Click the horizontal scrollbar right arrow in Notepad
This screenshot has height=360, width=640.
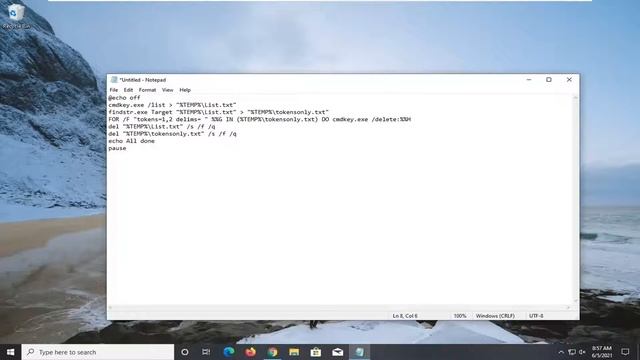point(569,307)
